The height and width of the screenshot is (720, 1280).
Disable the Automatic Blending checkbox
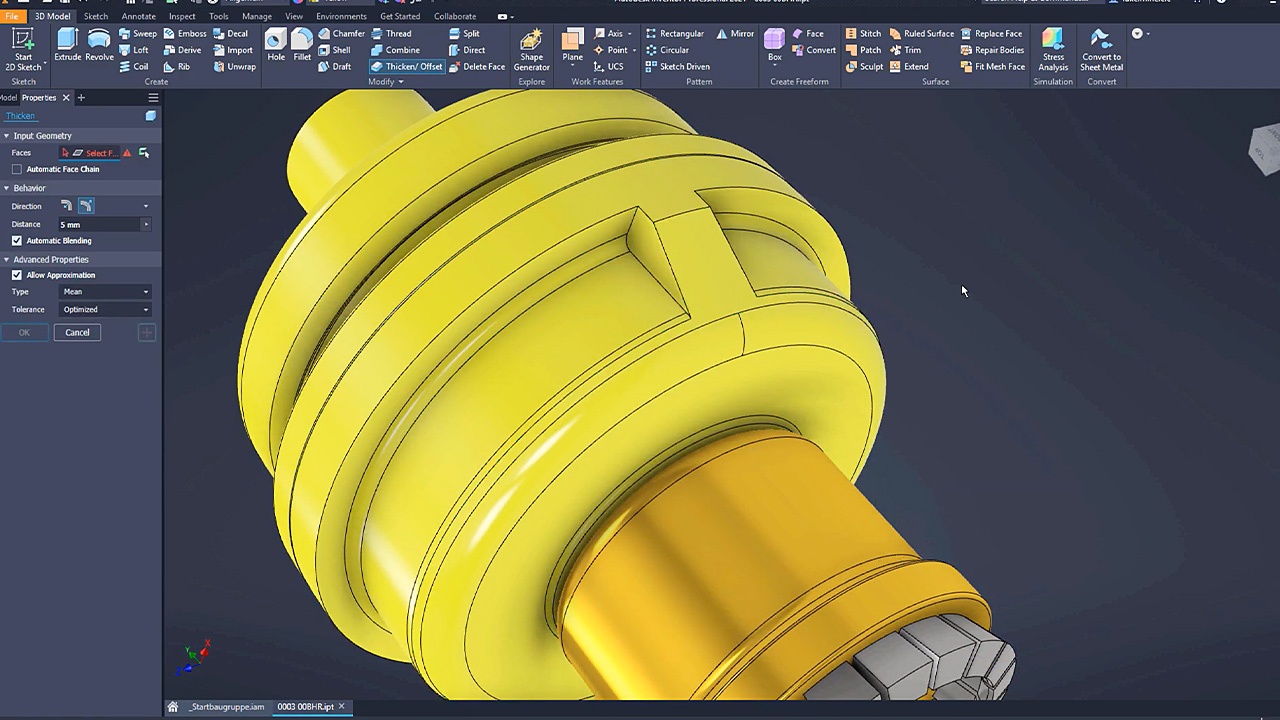17,241
